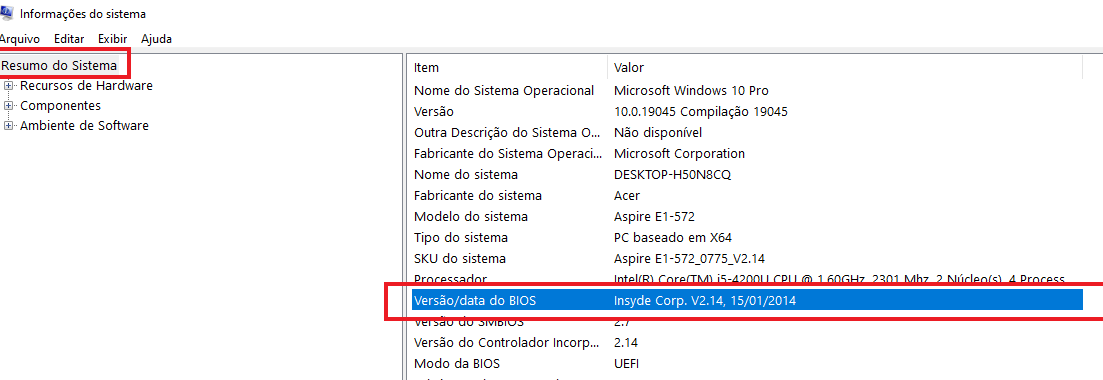The width and height of the screenshot is (1103, 380).
Task: Select the Fabricante do sistema row
Action: point(745,195)
